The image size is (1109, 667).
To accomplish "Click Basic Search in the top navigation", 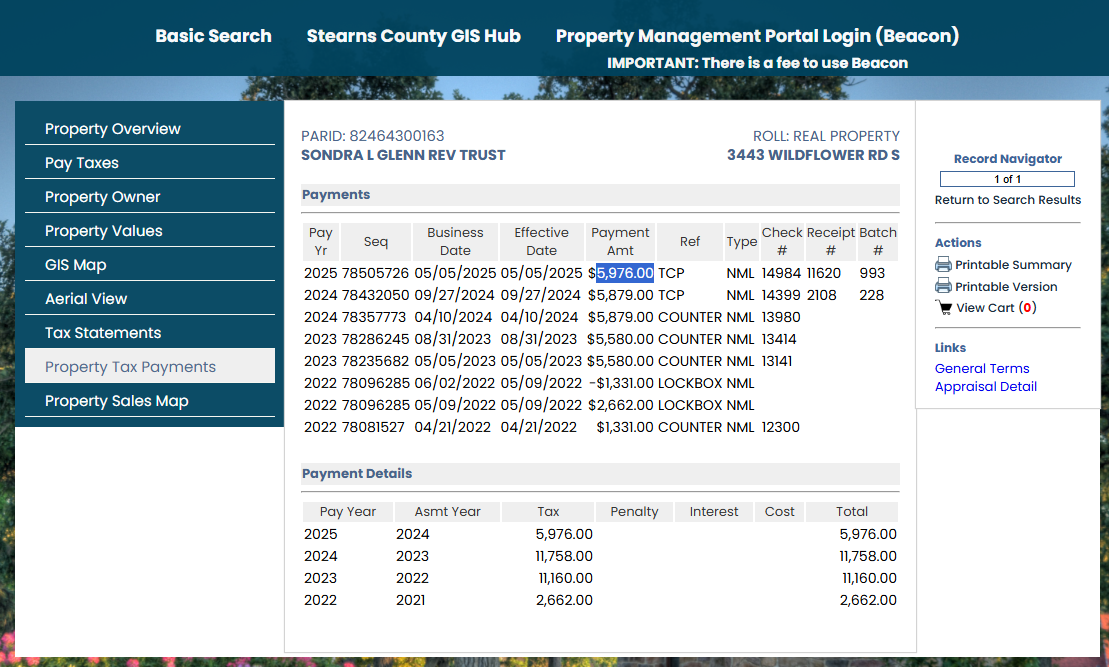I will click(213, 36).
